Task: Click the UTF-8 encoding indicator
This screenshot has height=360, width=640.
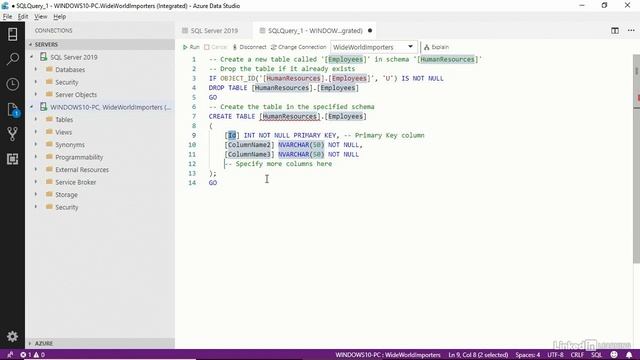Action: (x=555, y=355)
